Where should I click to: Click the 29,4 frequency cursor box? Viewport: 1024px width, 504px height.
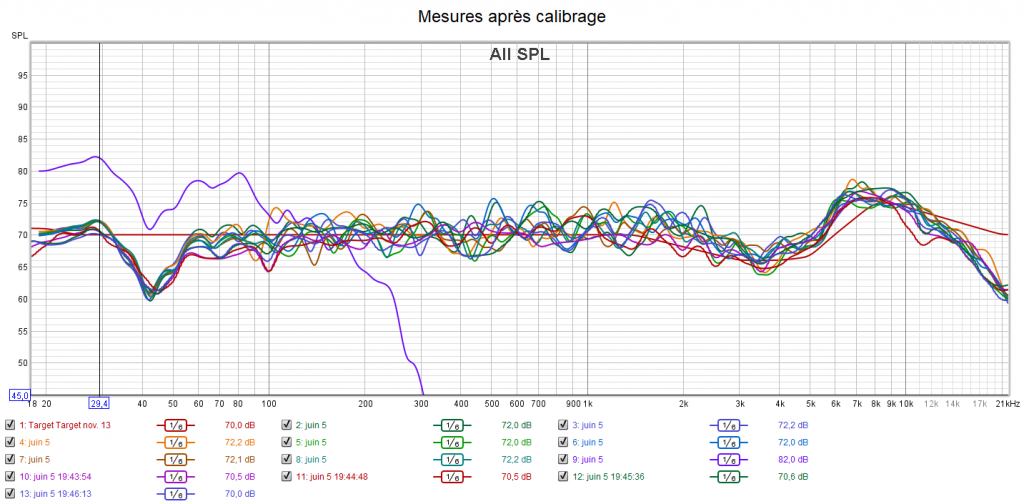pyautogui.click(x=99, y=403)
